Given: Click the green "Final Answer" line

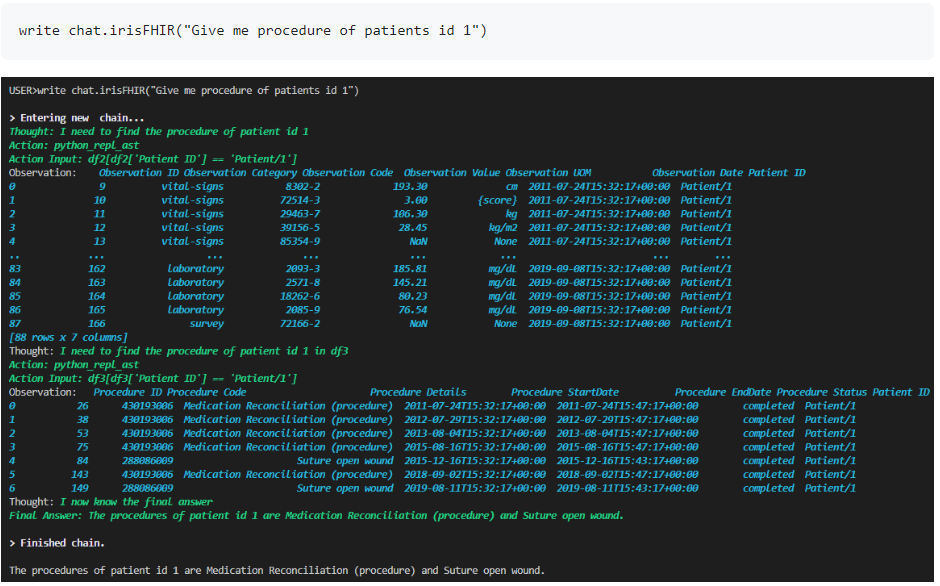Looking at the screenshot, I should [315, 516].
